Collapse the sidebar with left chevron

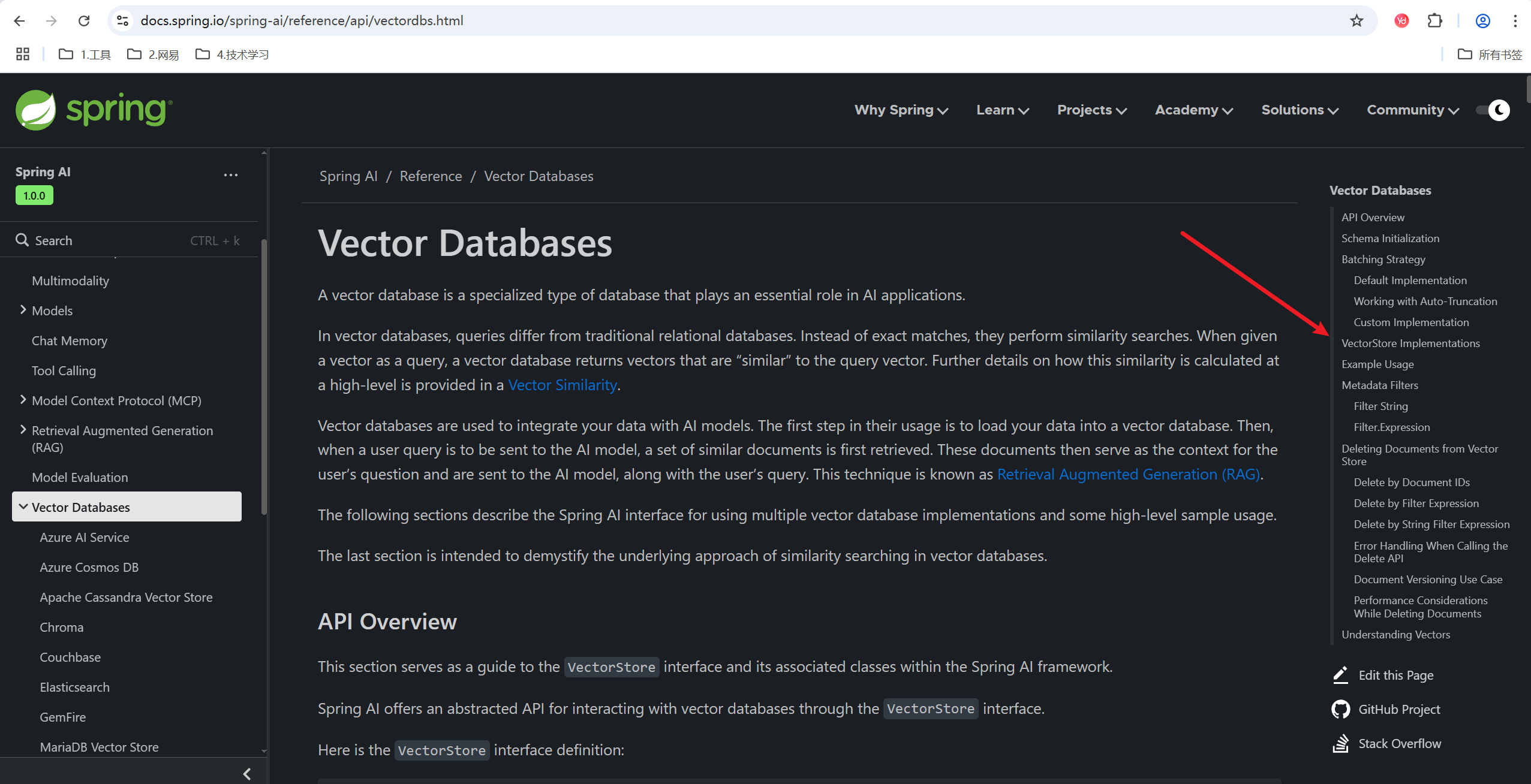point(246,773)
